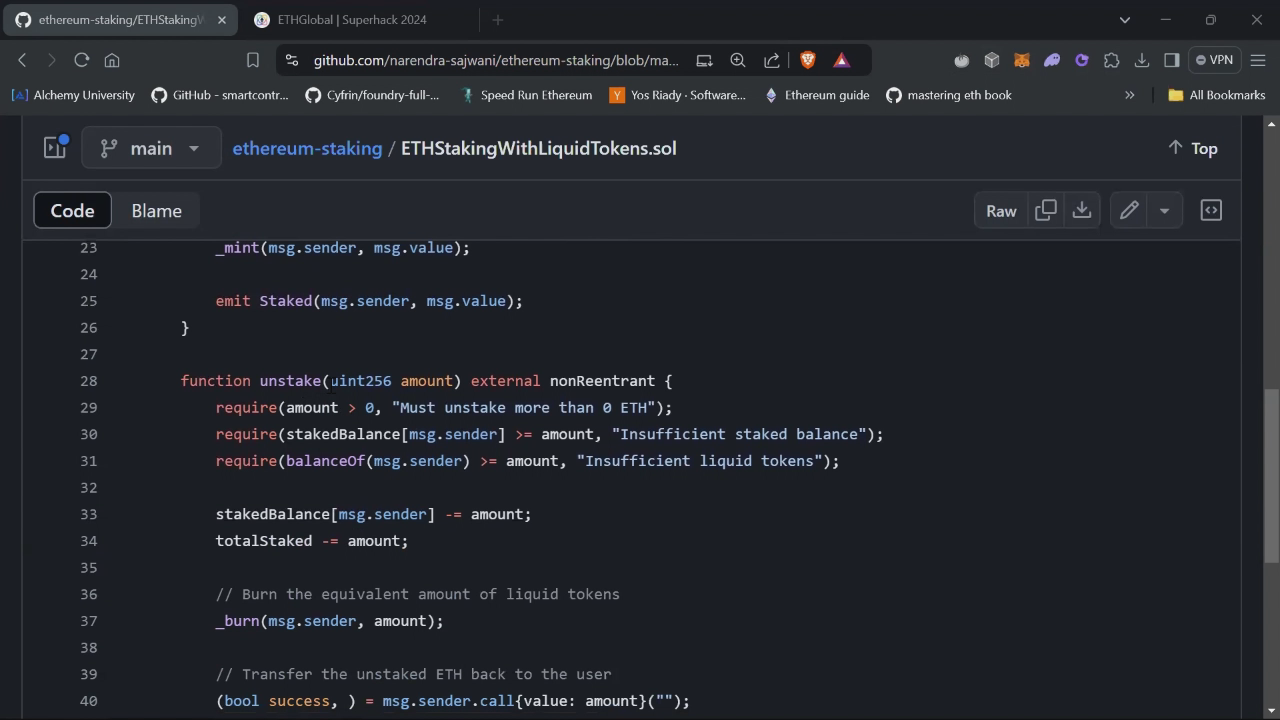Open the main branch selector dropdown

tap(151, 148)
